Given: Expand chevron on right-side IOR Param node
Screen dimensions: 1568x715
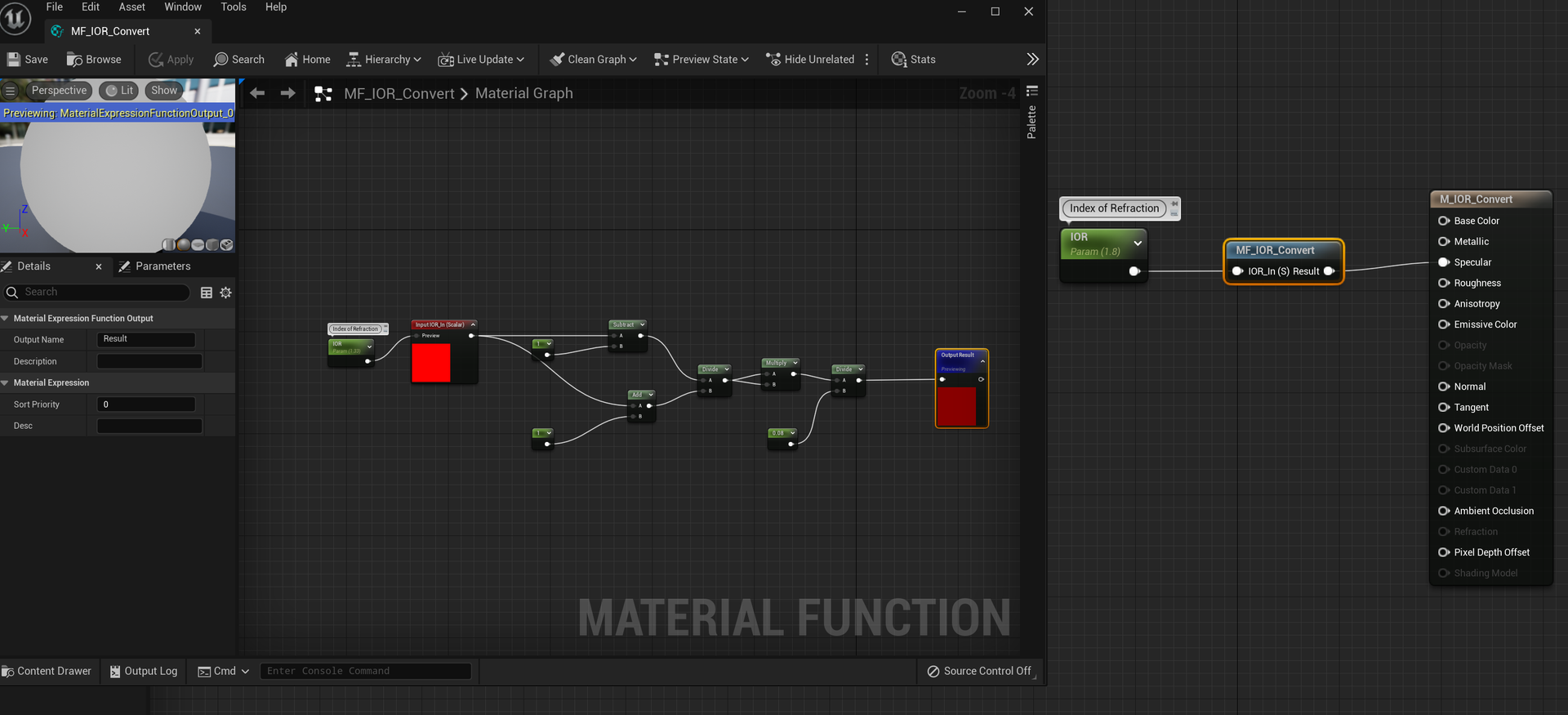Looking at the screenshot, I should click(1138, 244).
